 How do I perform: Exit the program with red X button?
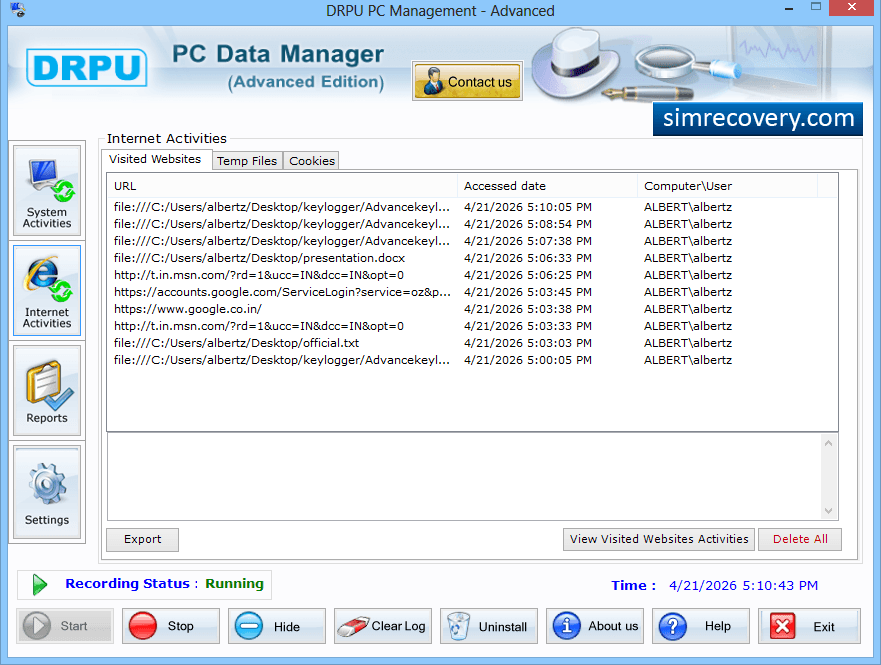pyautogui.click(x=809, y=626)
